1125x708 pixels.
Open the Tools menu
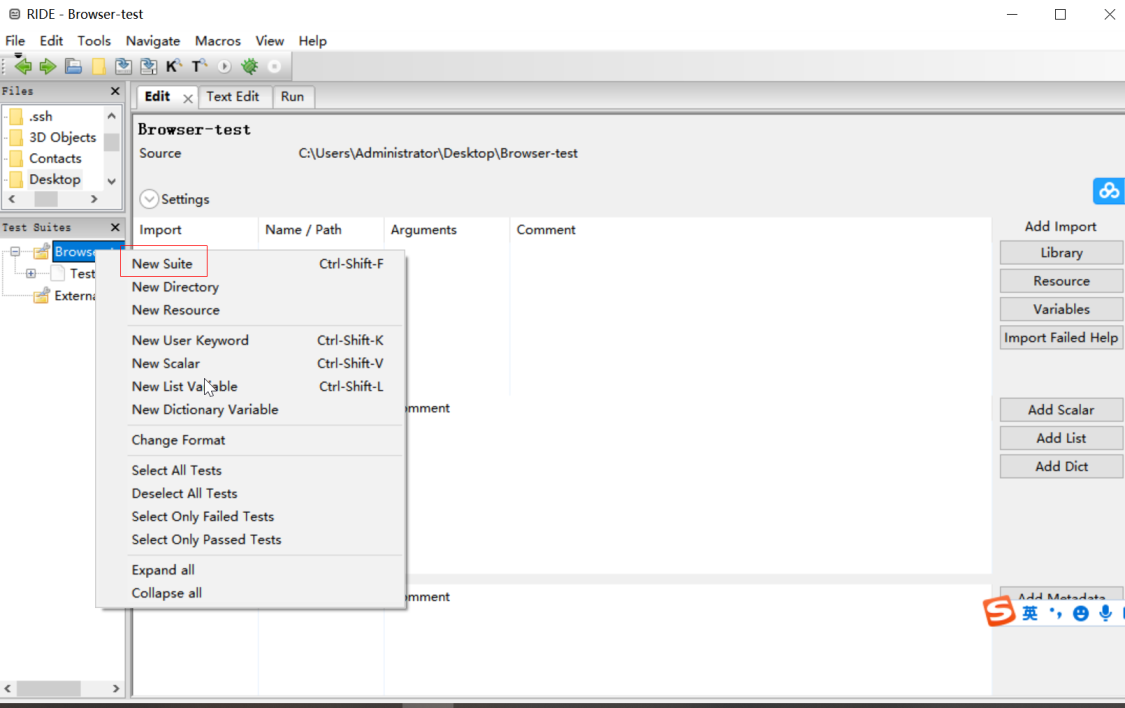pos(94,41)
